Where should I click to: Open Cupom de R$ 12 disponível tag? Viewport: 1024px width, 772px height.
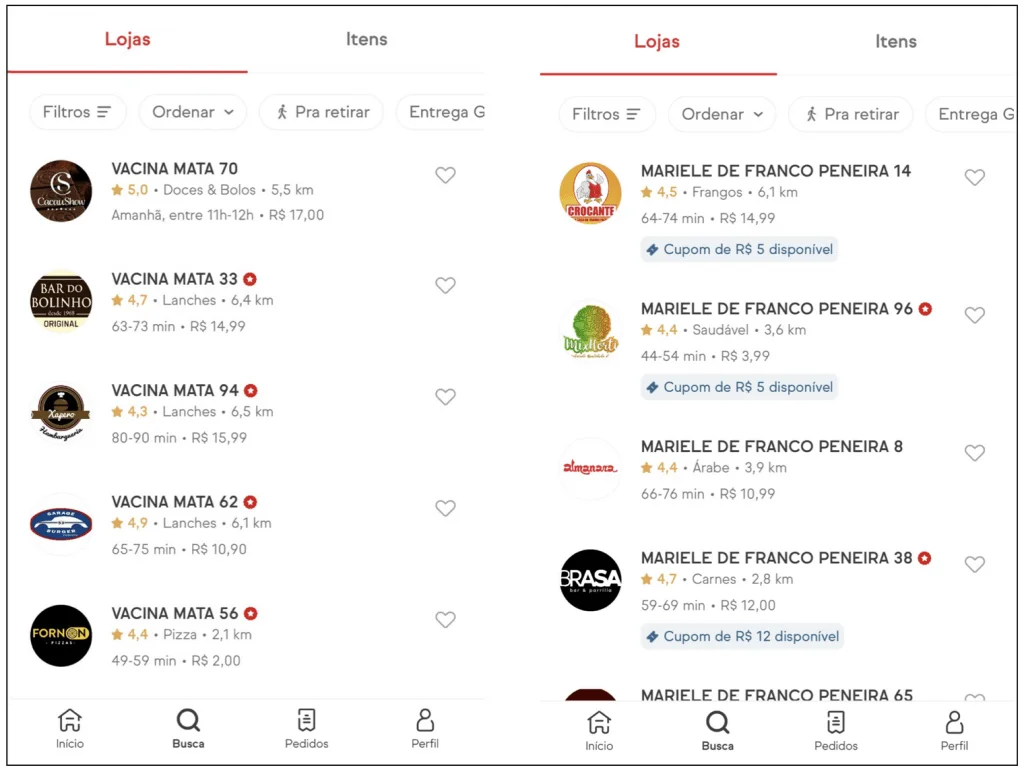743,636
